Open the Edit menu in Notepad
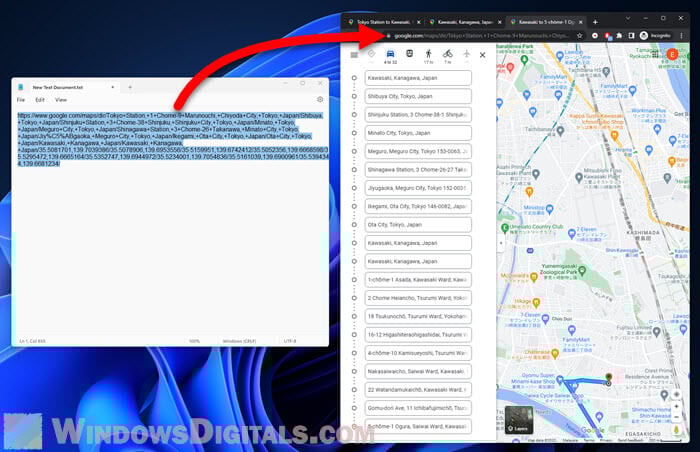This screenshot has width=700, height=452. point(40,100)
